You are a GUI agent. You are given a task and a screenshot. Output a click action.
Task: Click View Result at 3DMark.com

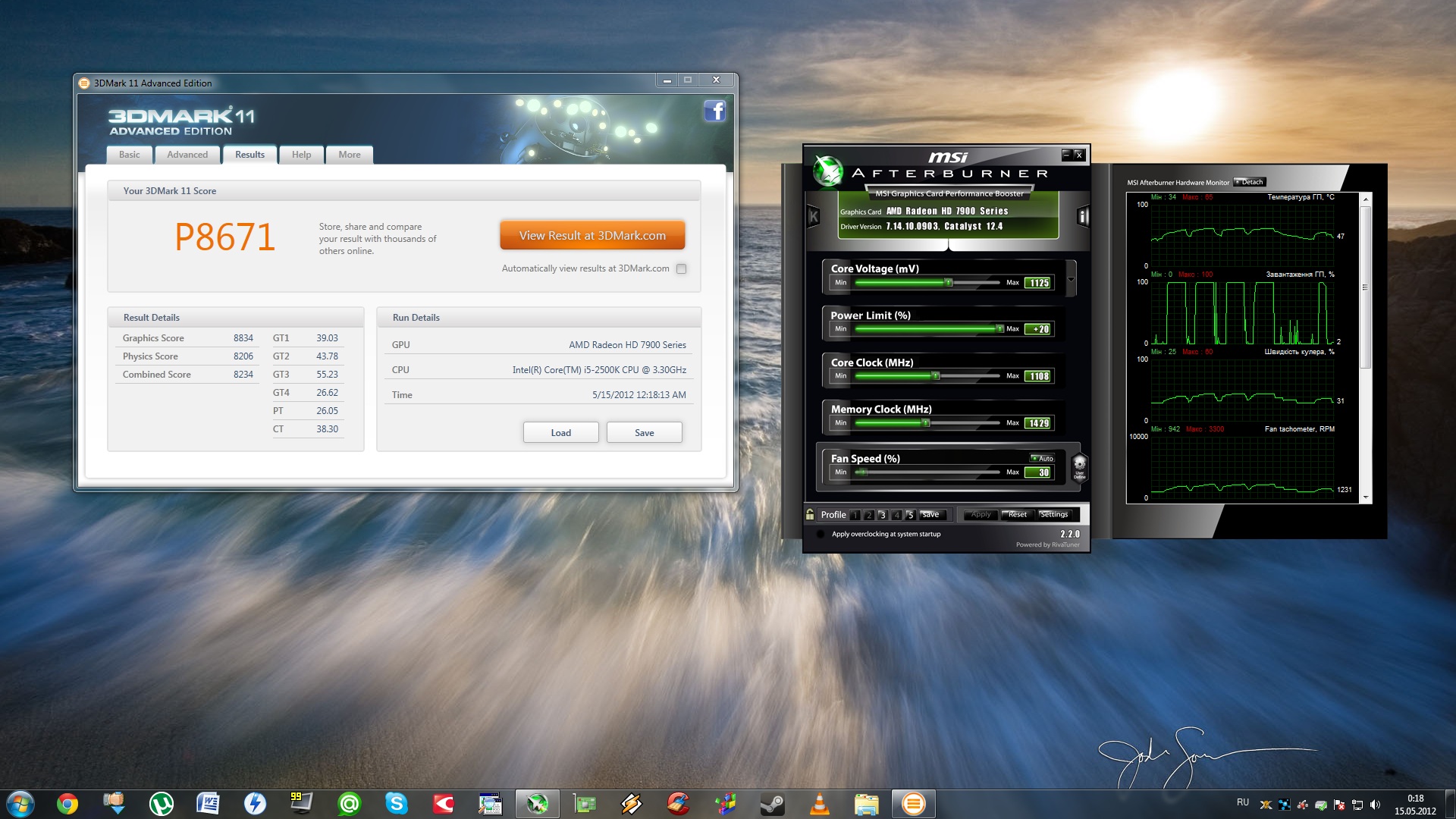[592, 235]
